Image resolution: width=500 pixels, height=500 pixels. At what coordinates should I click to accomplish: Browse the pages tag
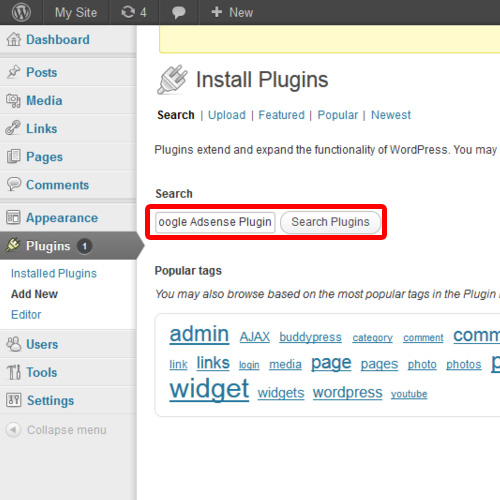[379, 364]
